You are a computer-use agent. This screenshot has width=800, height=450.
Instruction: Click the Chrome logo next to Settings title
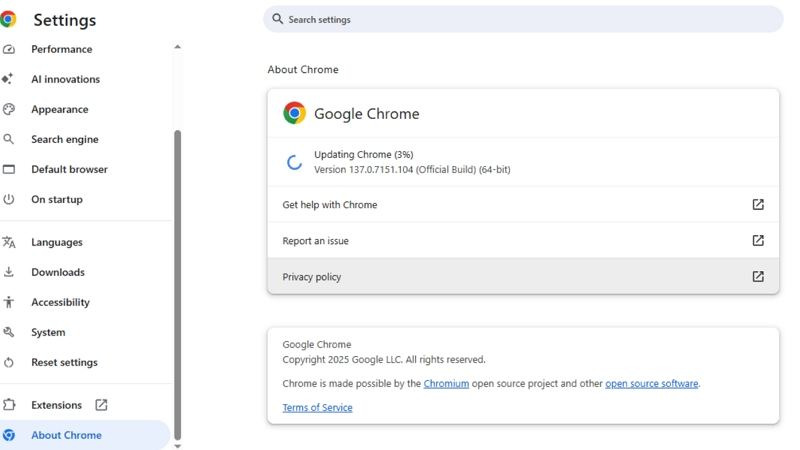(8, 19)
